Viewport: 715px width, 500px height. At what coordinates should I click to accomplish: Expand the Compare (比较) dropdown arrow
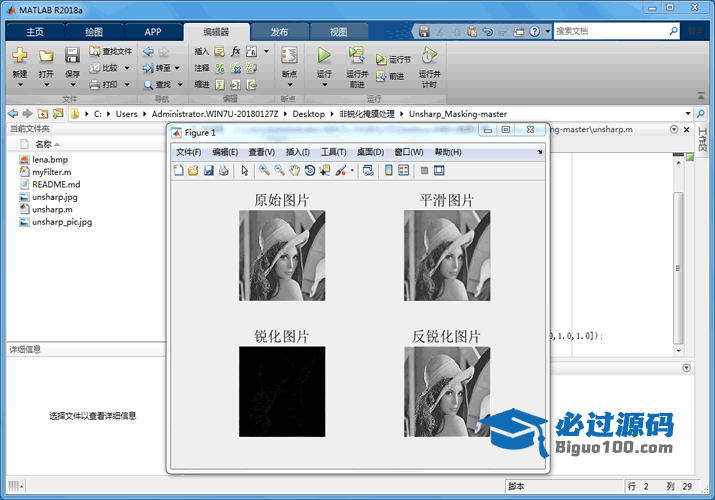click(127, 68)
